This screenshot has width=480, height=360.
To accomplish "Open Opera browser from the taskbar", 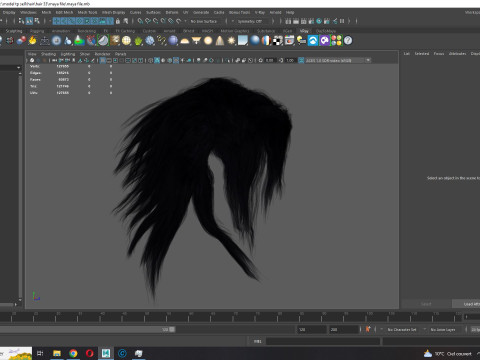I will tap(90, 353).
